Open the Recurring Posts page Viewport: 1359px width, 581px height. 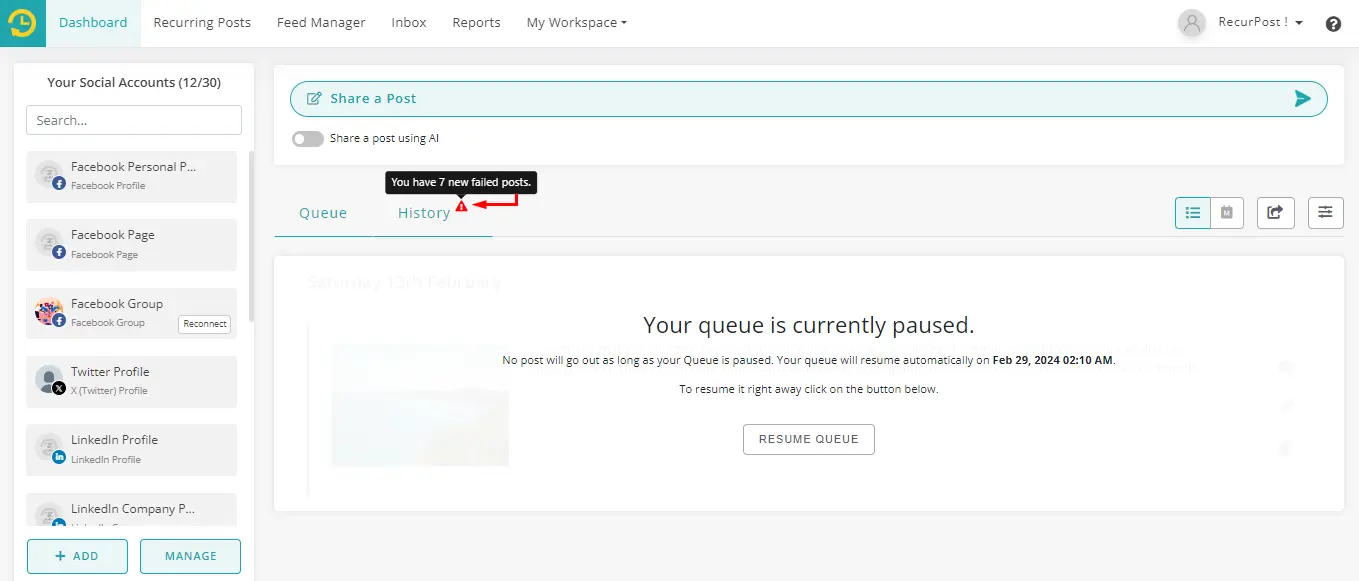(202, 22)
